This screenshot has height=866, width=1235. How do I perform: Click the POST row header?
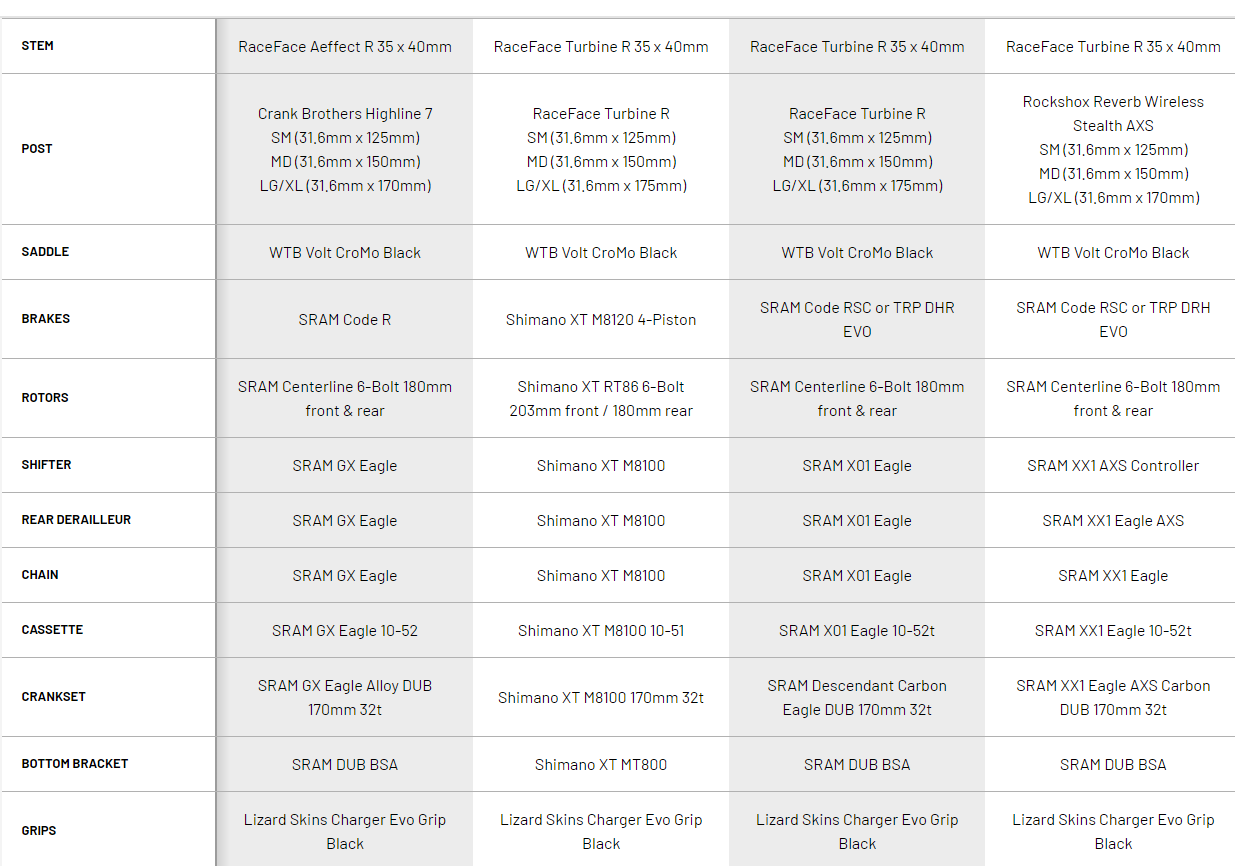[37, 149]
